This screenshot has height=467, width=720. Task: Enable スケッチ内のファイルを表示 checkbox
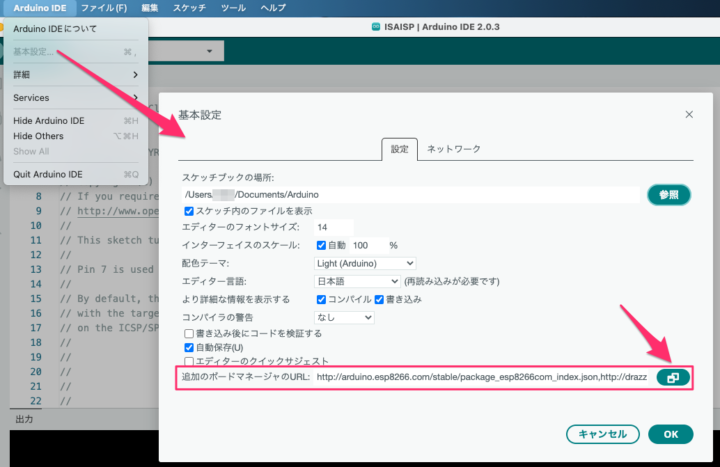tap(189, 211)
